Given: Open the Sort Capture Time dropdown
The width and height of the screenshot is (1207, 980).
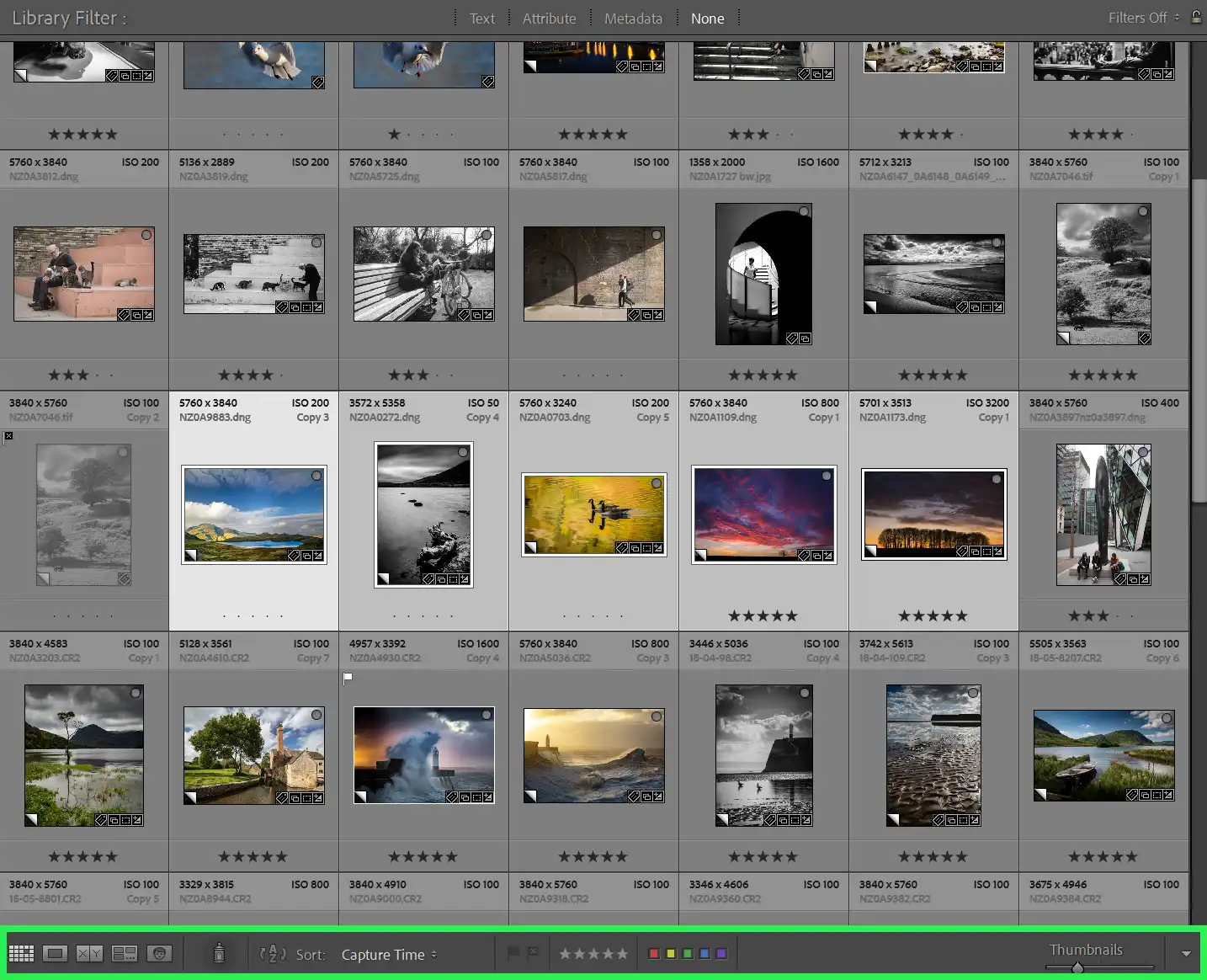Looking at the screenshot, I should (x=389, y=955).
